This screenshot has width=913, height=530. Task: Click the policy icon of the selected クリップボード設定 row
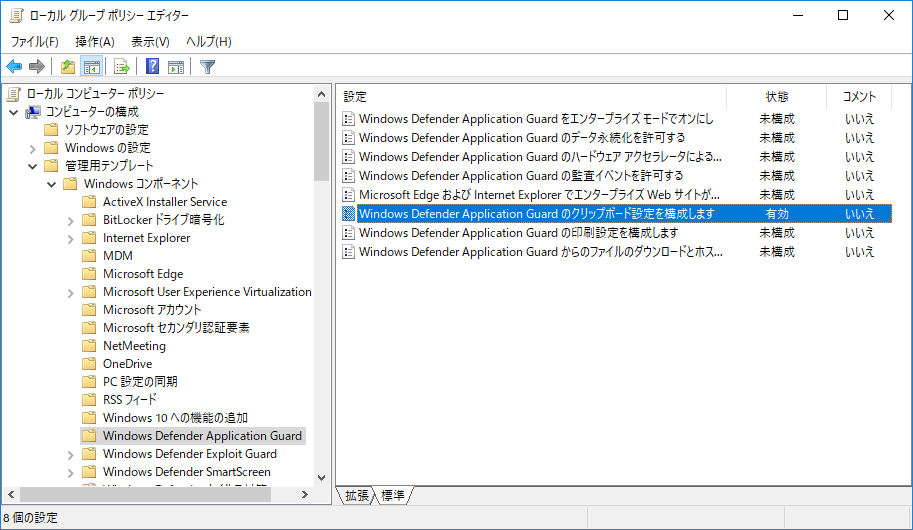(348, 214)
